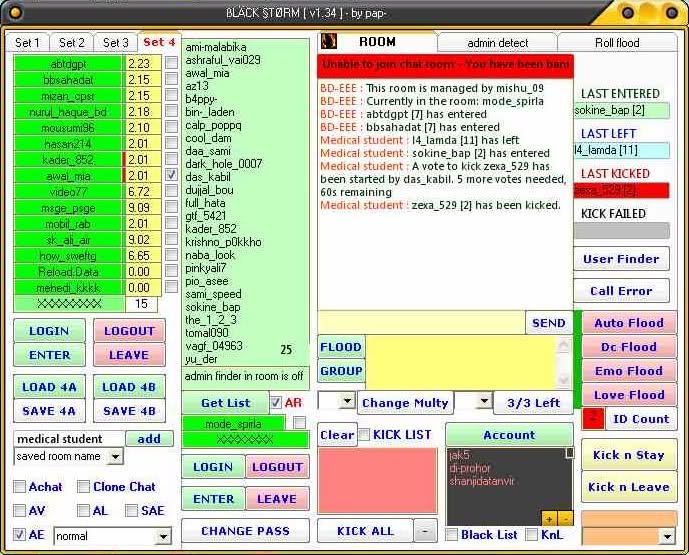689x555 pixels.
Task: Enable the AV checkbox
Action: (19, 510)
